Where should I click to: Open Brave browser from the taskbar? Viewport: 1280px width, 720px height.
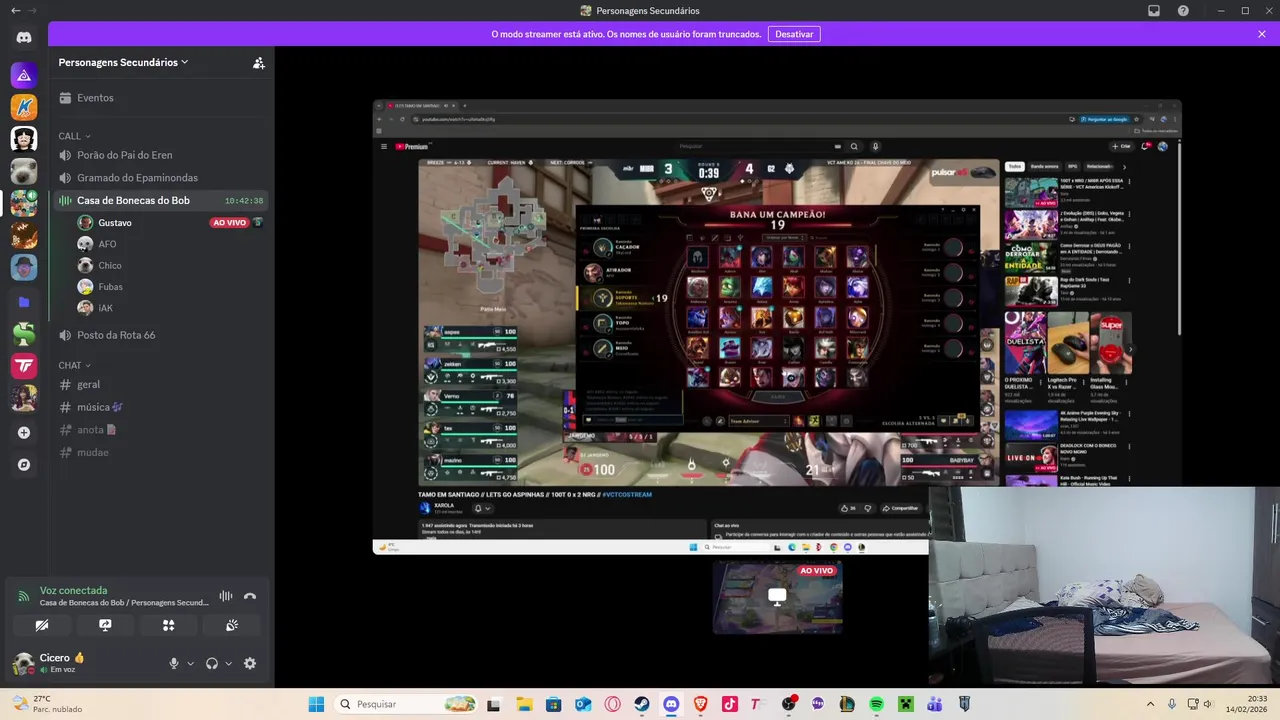(x=700, y=704)
